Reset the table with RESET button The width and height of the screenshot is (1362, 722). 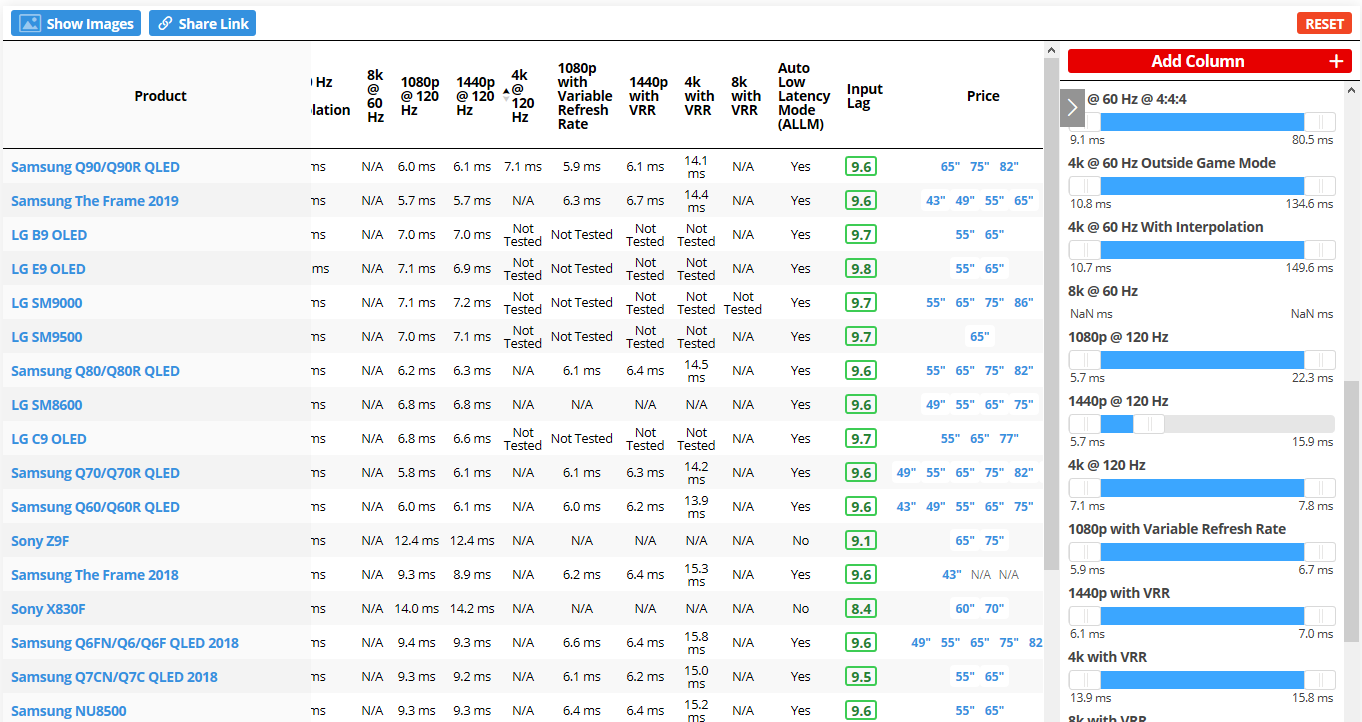pyautogui.click(x=1324, y=24)
